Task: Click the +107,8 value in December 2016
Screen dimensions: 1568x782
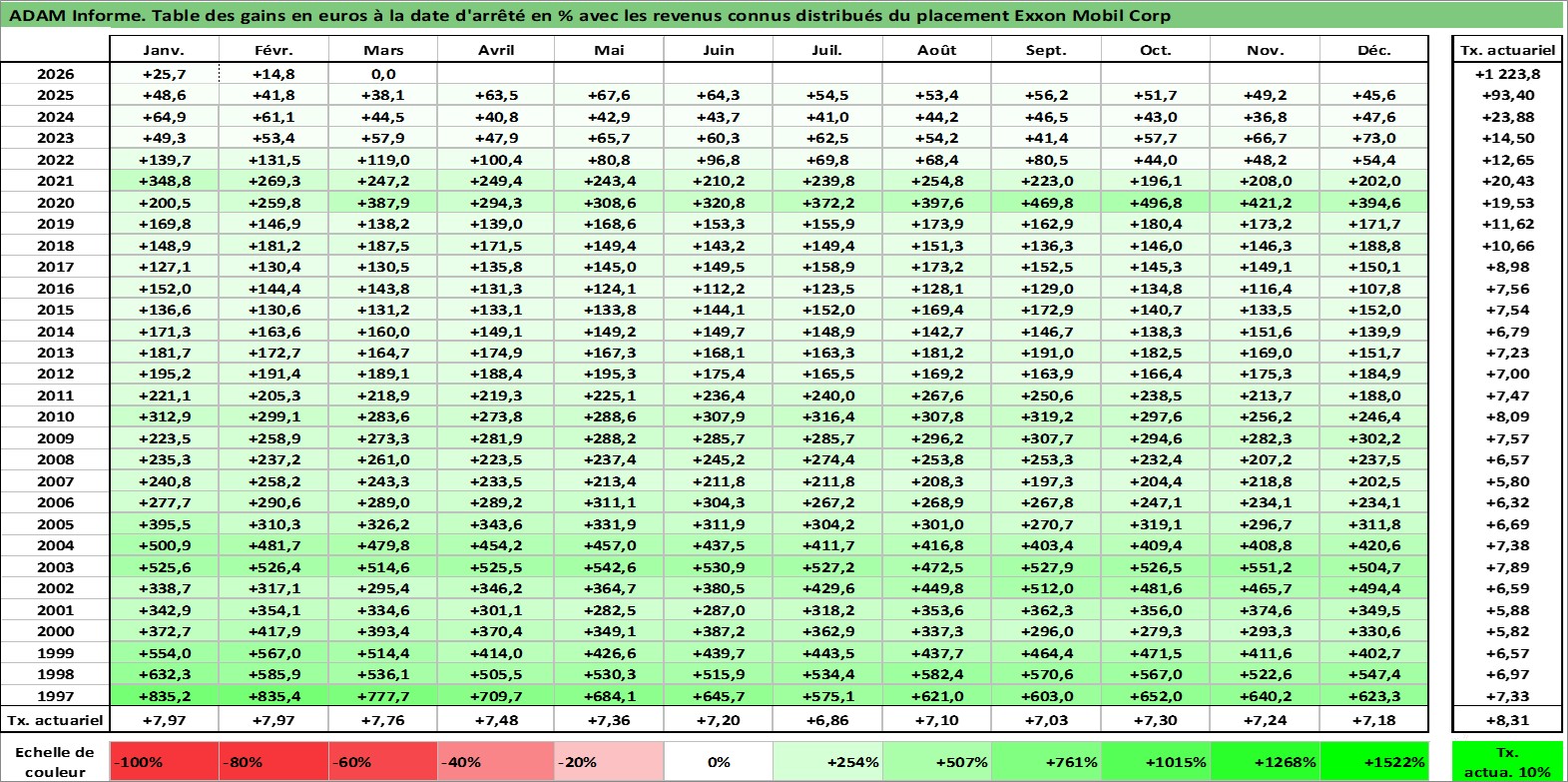Action: 1374,289
